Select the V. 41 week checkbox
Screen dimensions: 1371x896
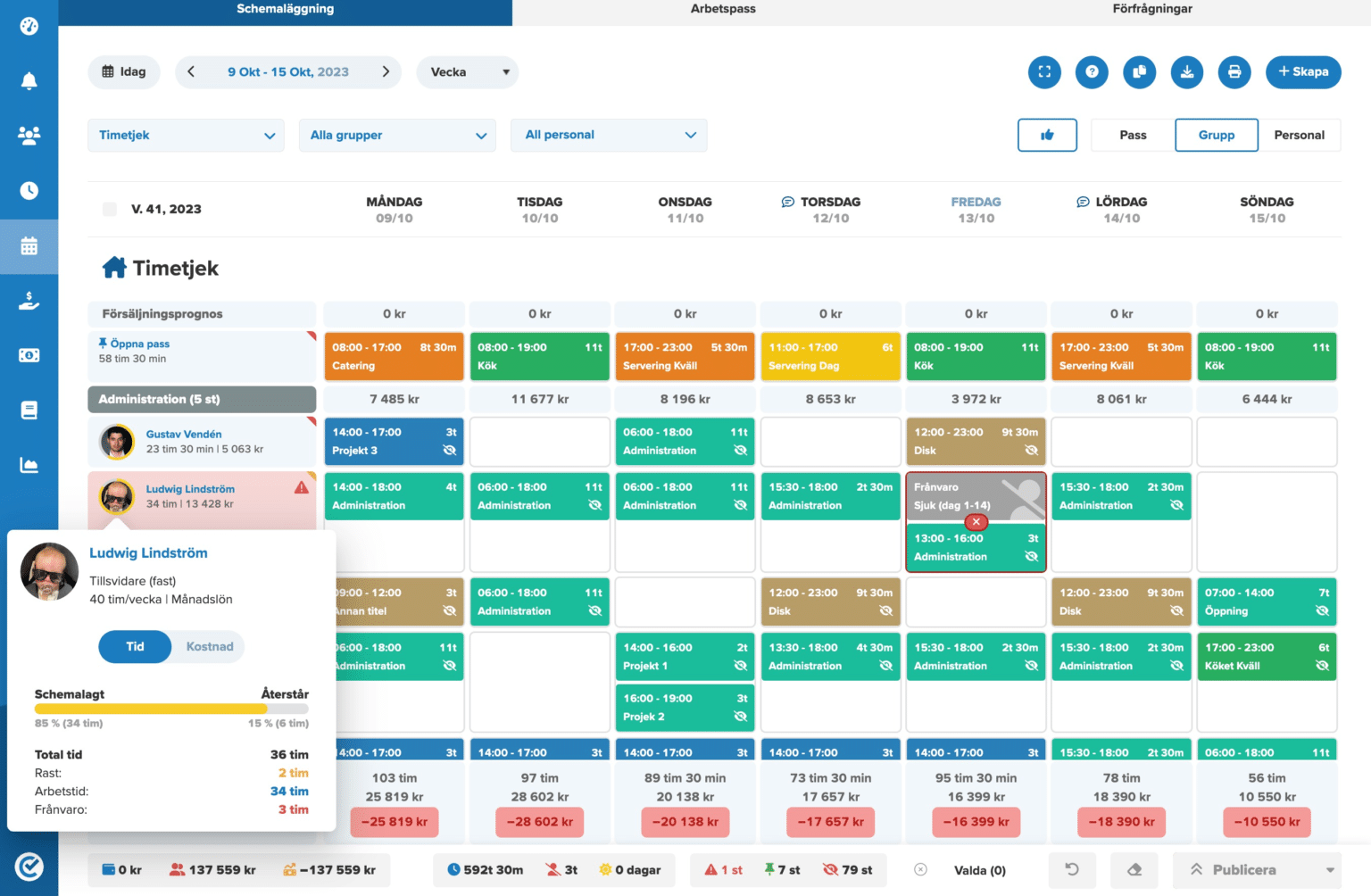click(x=109, y=209)
